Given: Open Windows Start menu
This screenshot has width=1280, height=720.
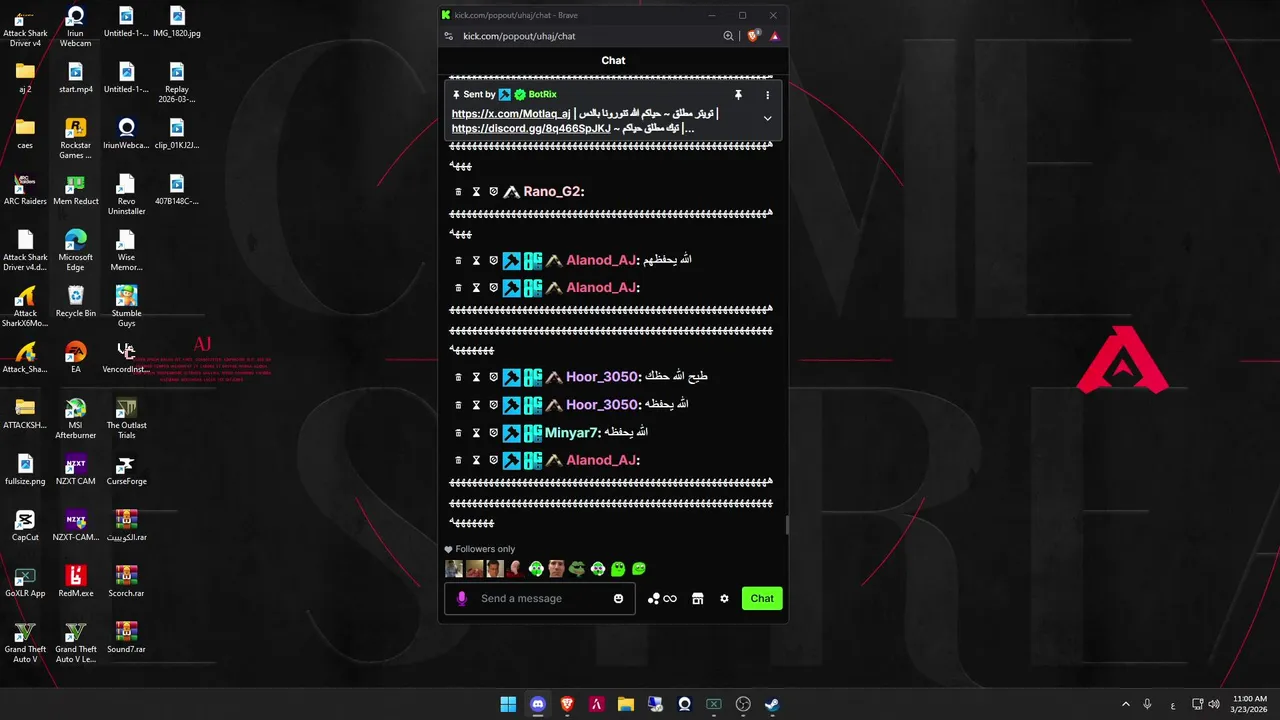Looking at the screenshot, I should click(508, 704).
